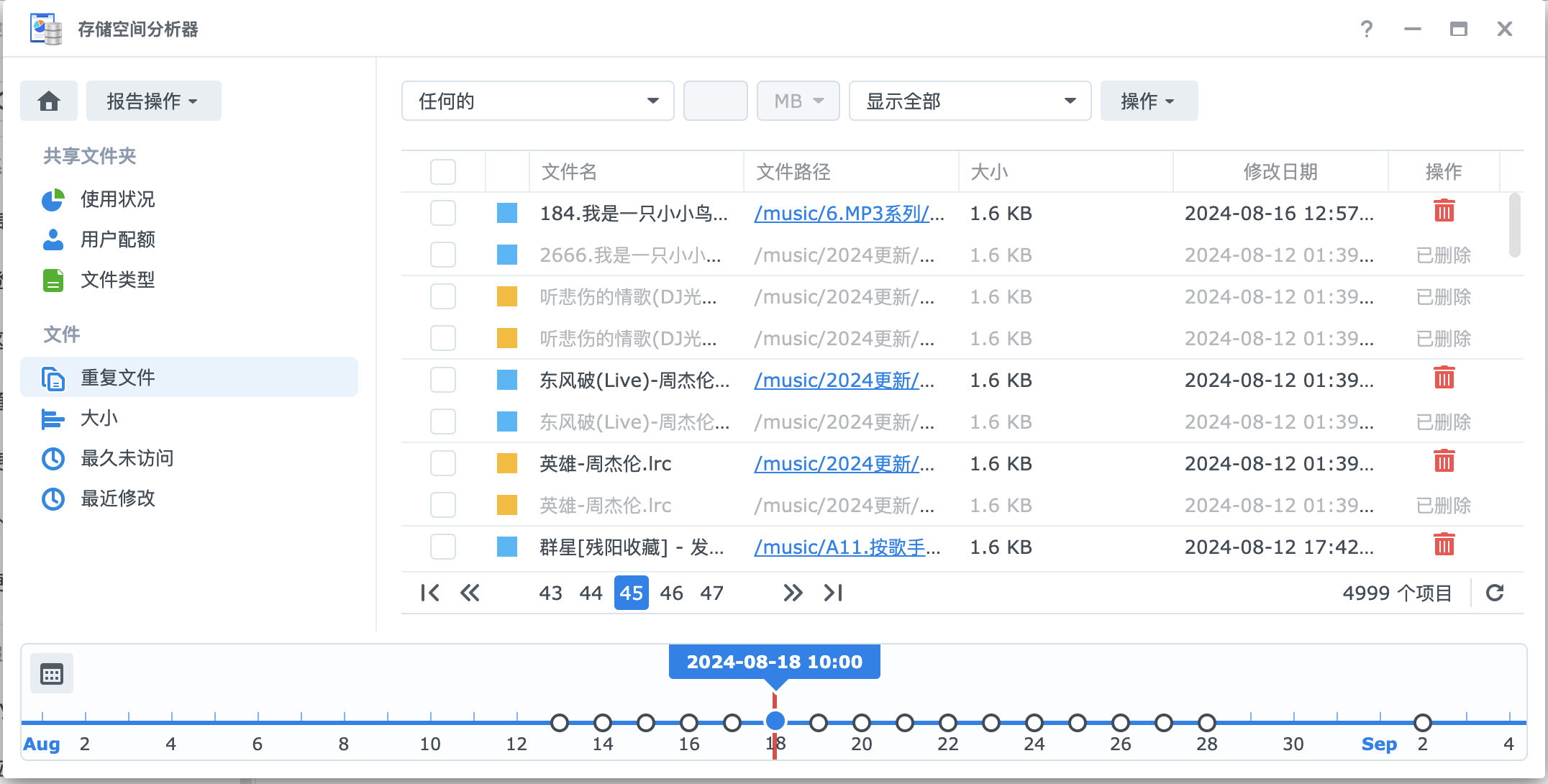Go to page 46
1548x784 pixels.
[x=671, y=593]
